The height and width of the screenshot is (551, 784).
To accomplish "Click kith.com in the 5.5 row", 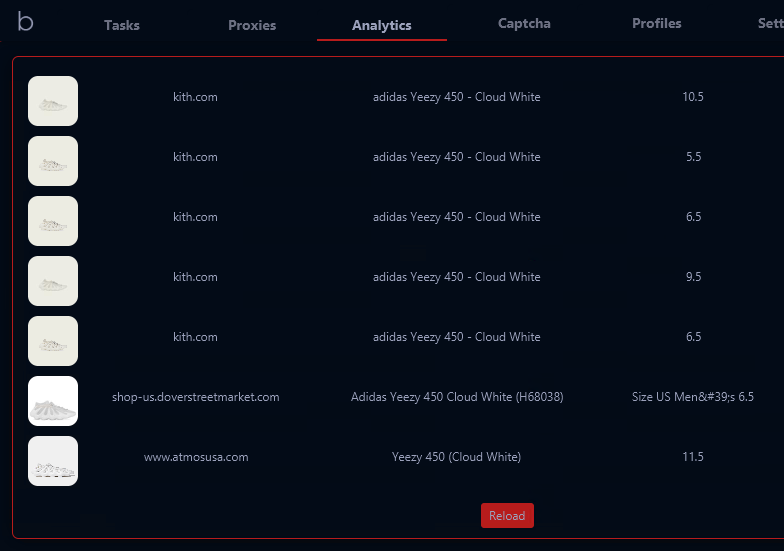I will 196,157.
